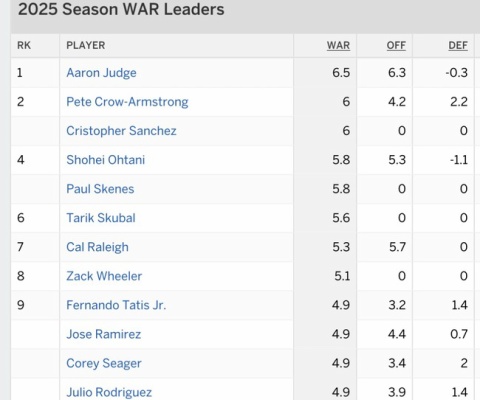Click the 2025 Season WAR Leaders title
The height and width of the screenshot is (400, 480).
coord(121,9)
